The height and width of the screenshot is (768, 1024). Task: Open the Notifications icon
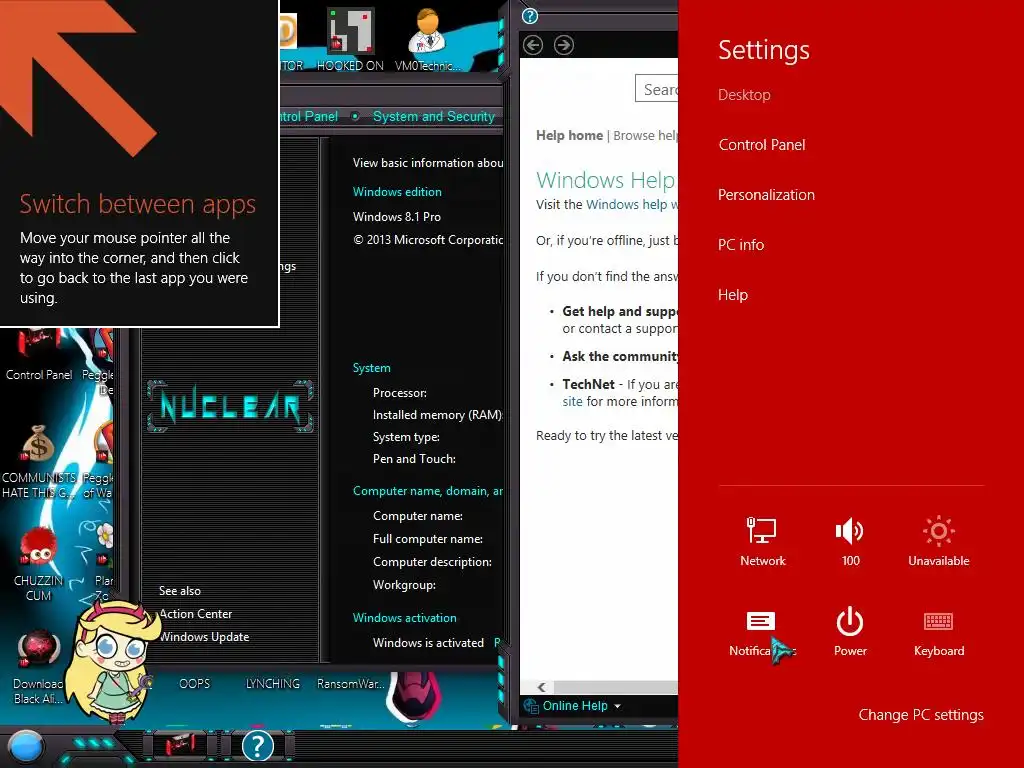pyautogui.click(x=761, y=633)
